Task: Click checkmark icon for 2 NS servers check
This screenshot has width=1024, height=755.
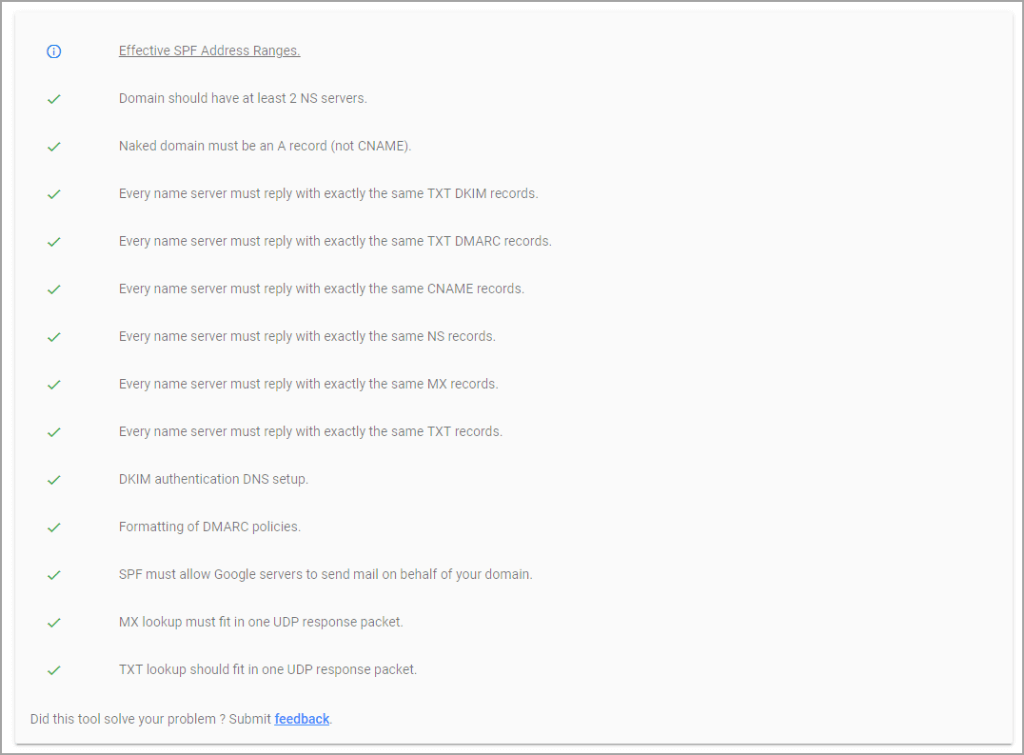Action: [x=54, y=99]
